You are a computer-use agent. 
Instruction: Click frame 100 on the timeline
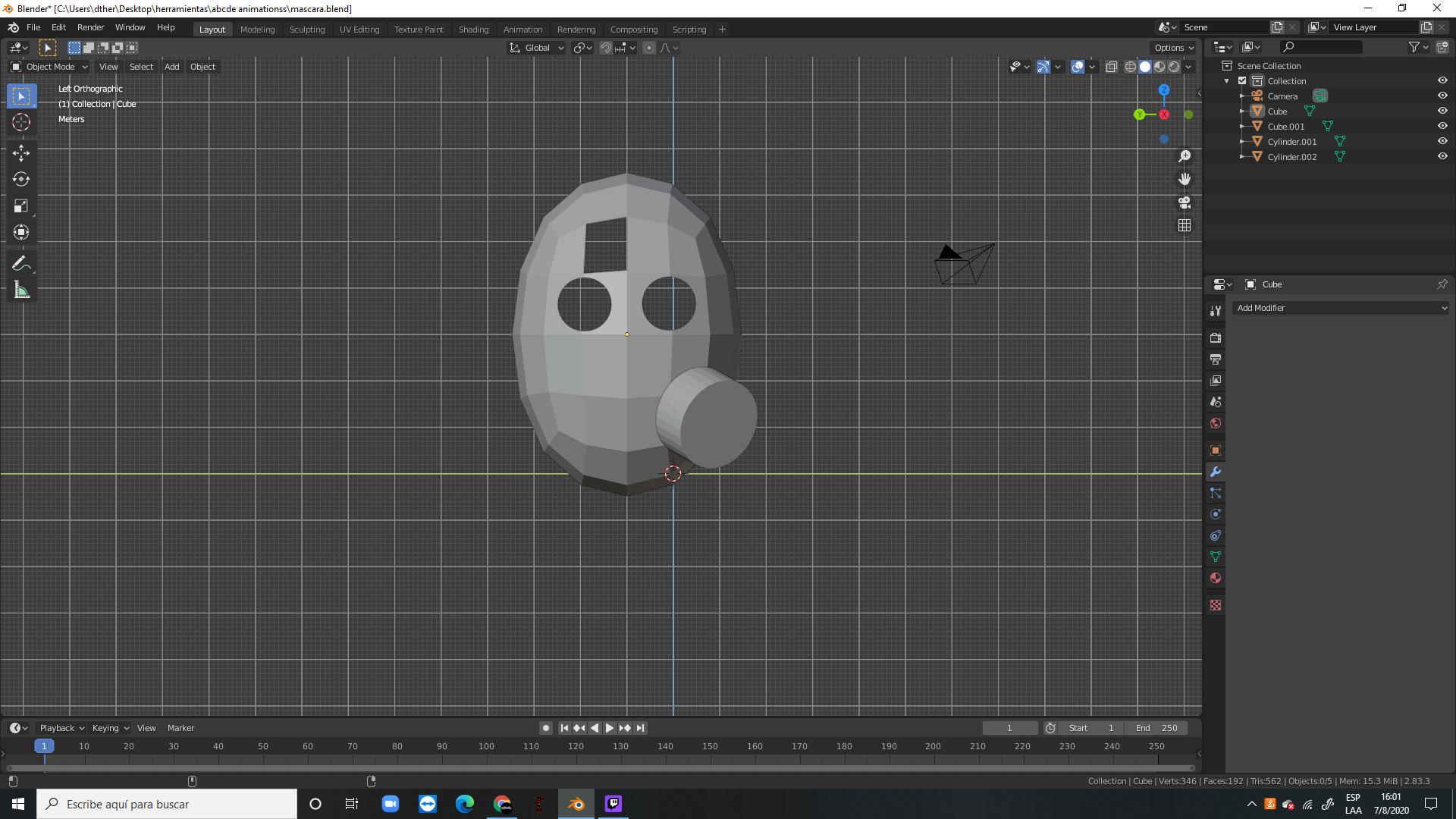coord(486,746)
